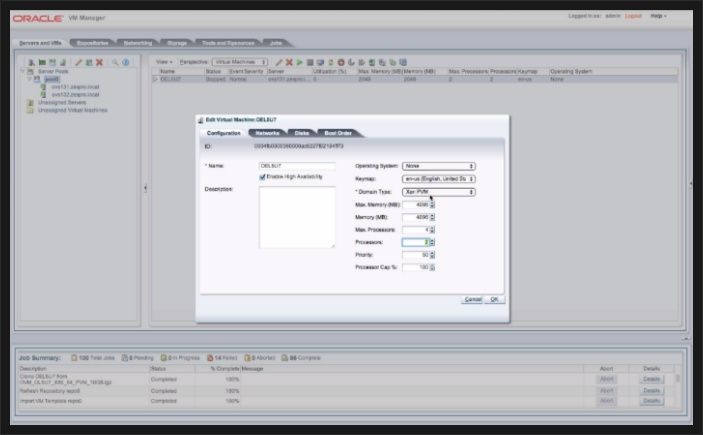Collapse the pool0 server pool node

tap(30, 79)
